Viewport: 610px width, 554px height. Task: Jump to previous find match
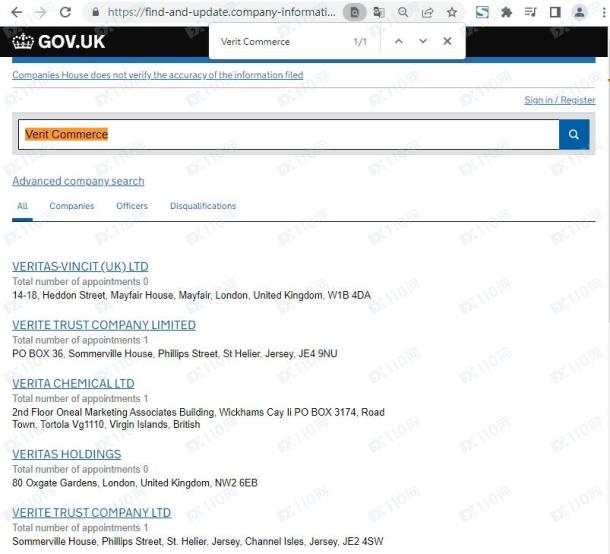(399, 41)
